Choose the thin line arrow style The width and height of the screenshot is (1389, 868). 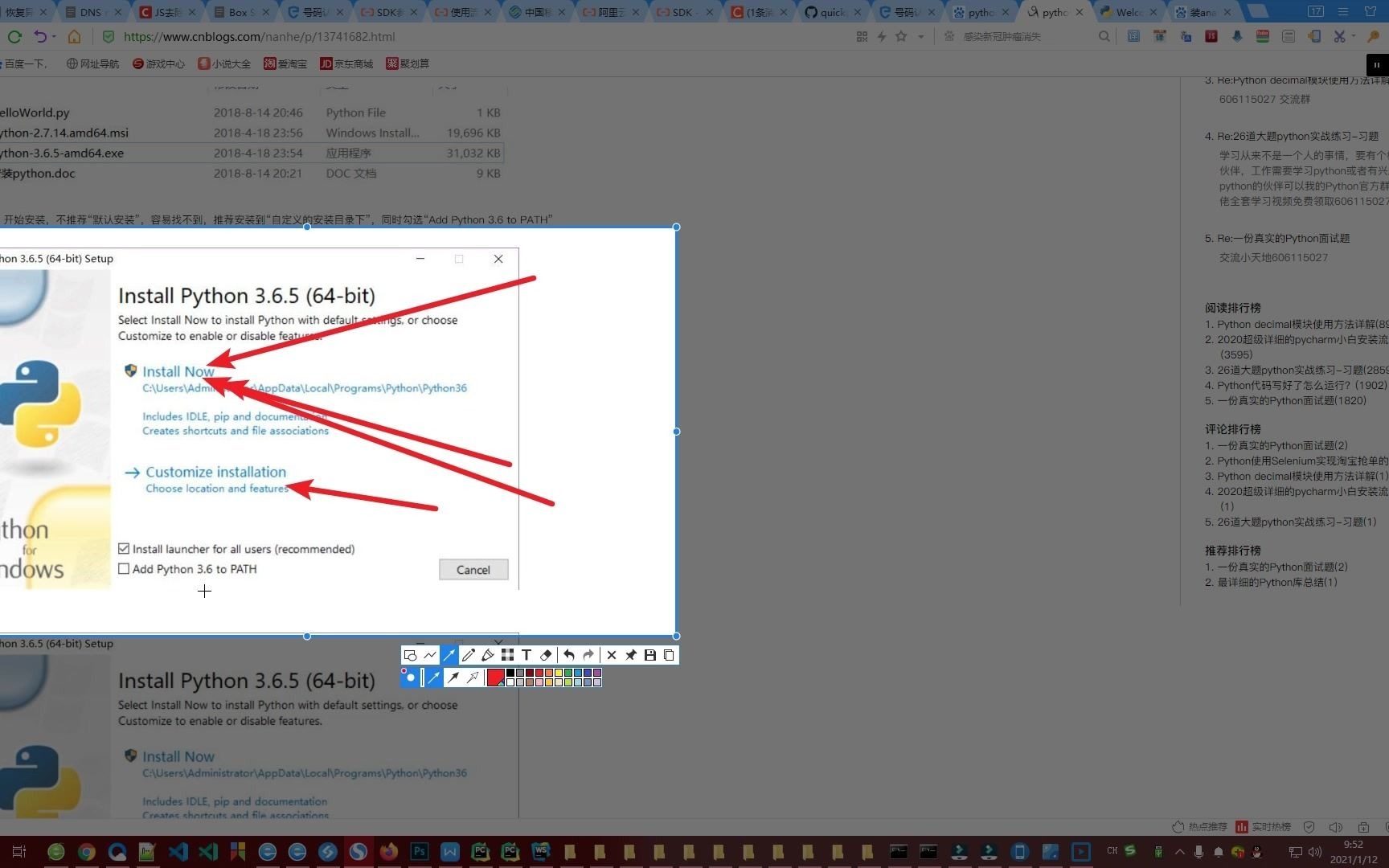click(434, 678)
